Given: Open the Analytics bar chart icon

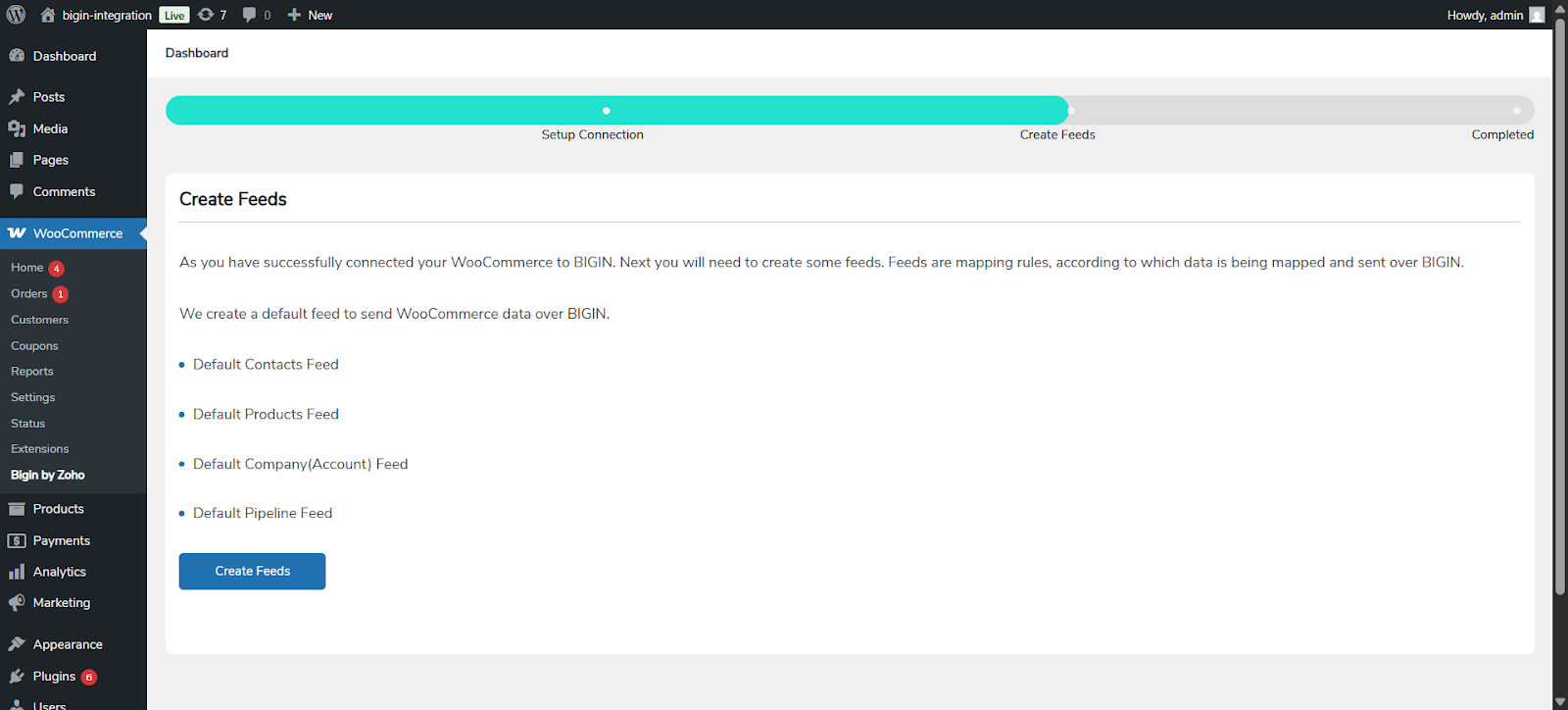Looking at the screenshot, I should tap(17, 572).
